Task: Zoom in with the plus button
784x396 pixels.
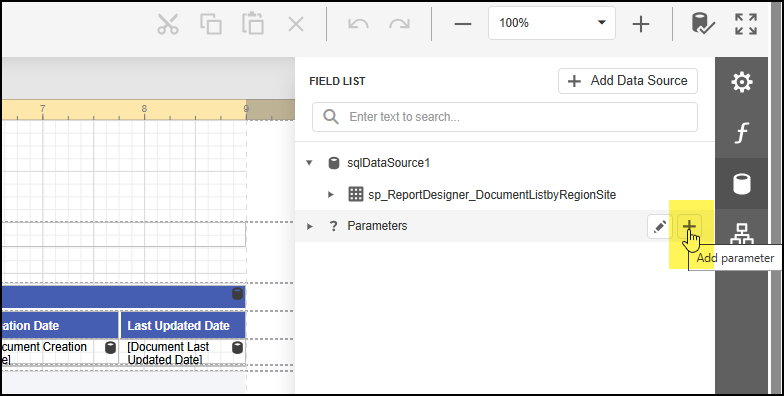Action: (640, 24)
